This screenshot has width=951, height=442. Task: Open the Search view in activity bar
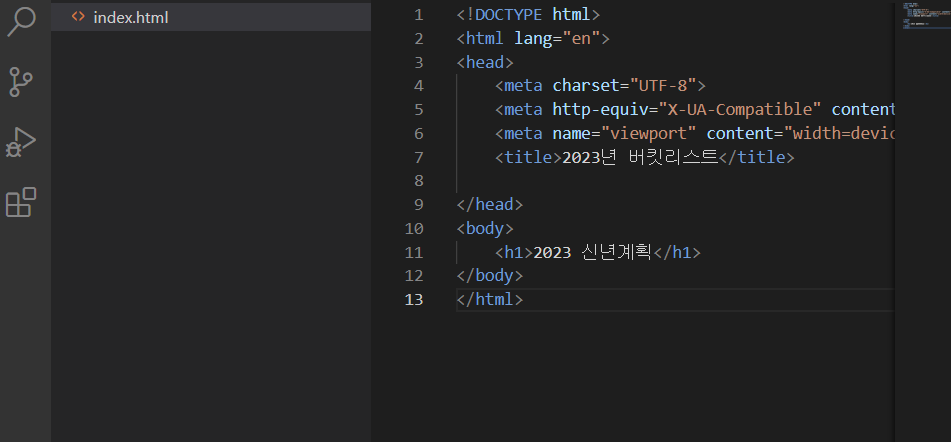coord(22,21)
